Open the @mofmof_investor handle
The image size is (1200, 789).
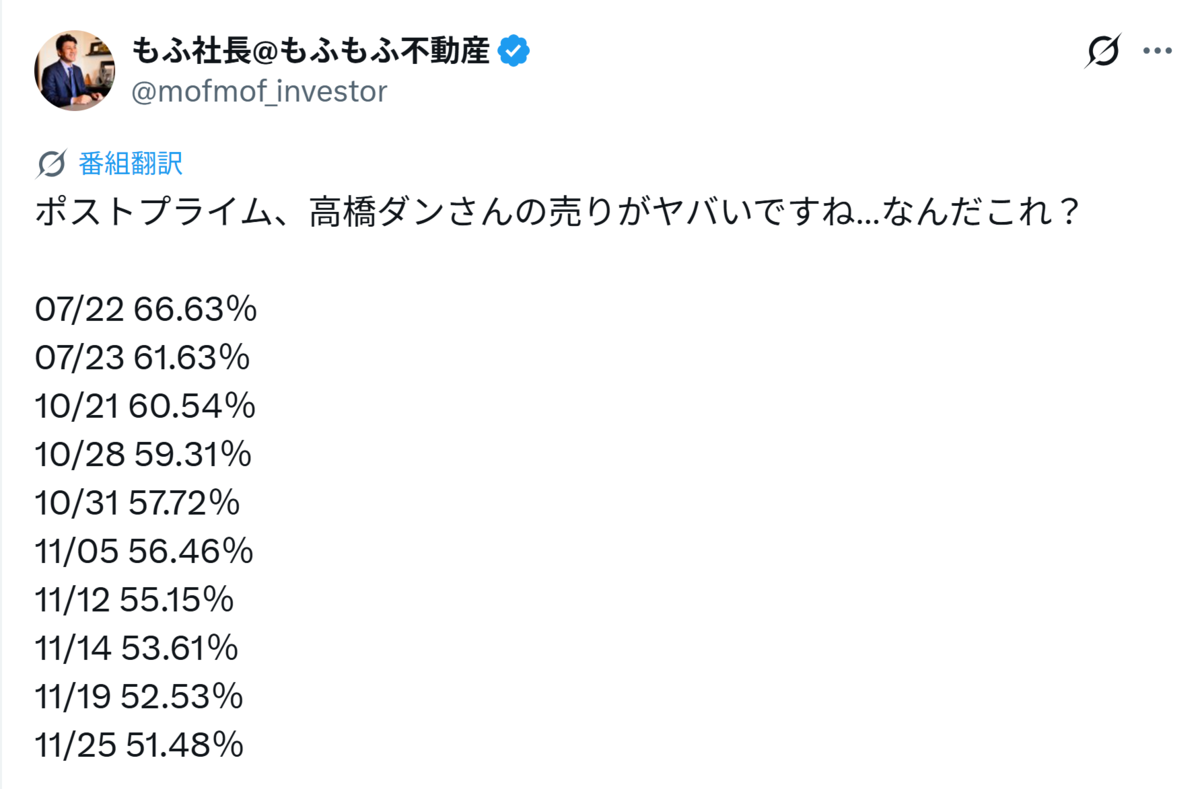pos(259,92)
